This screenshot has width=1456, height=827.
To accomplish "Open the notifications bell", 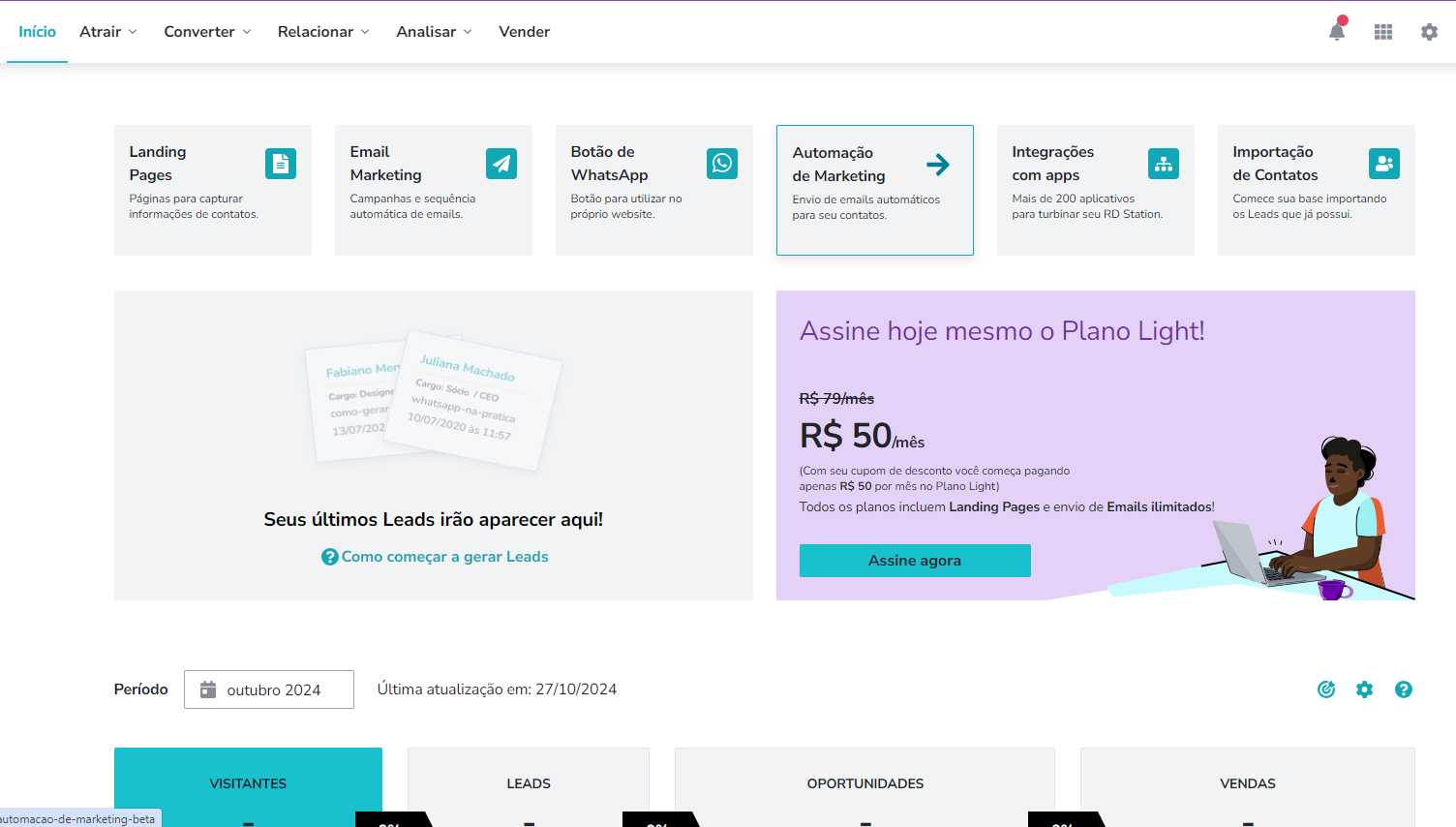I will [x=1337, y=31].
